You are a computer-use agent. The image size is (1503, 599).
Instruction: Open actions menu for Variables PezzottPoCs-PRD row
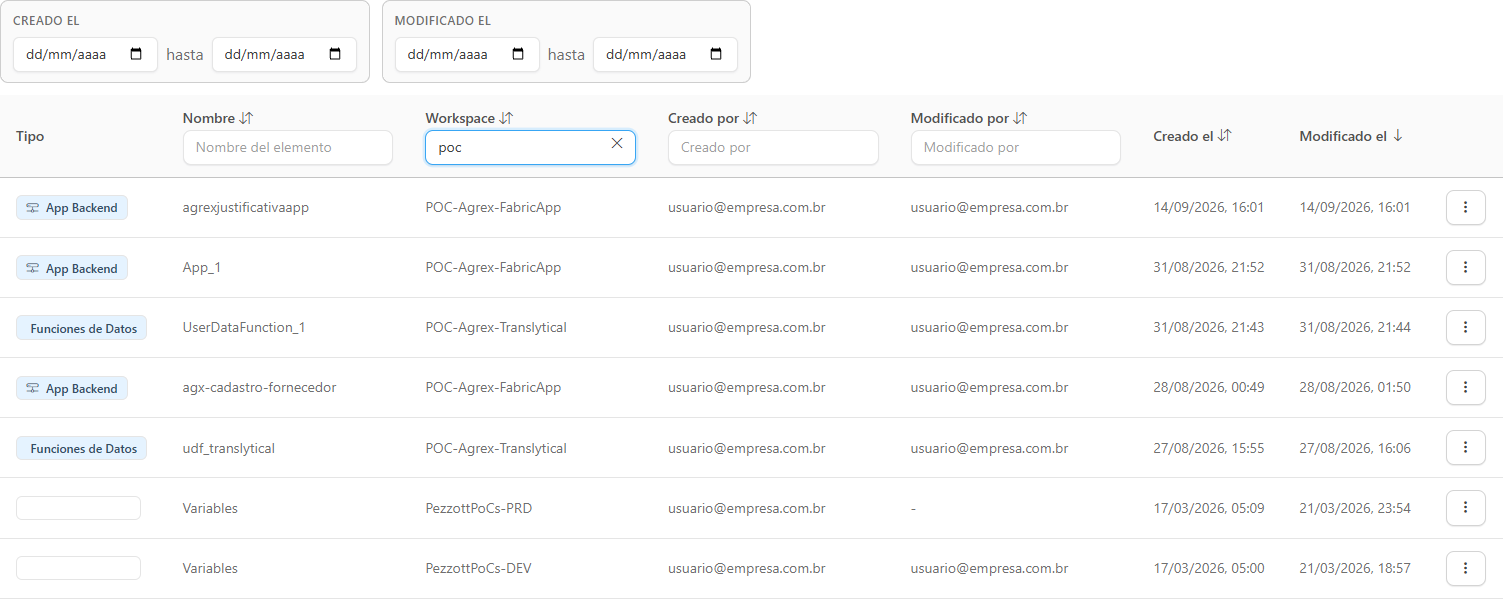point(1465,508)
